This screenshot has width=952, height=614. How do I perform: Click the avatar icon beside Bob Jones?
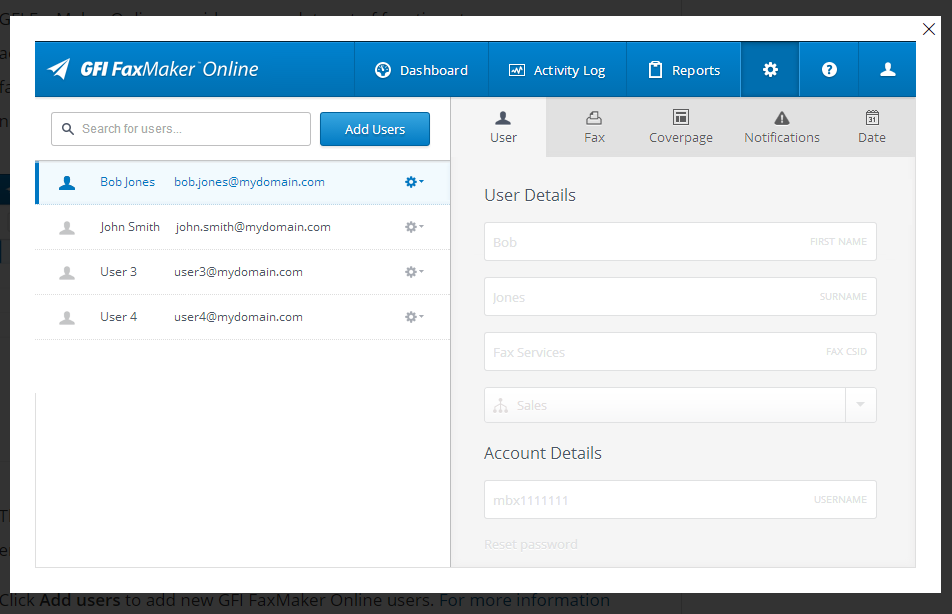67,182
